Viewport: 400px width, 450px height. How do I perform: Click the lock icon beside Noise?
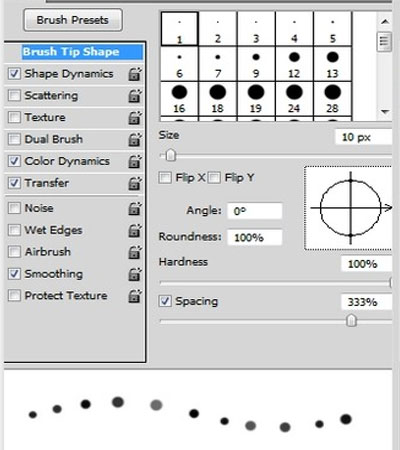pos(135,209)
